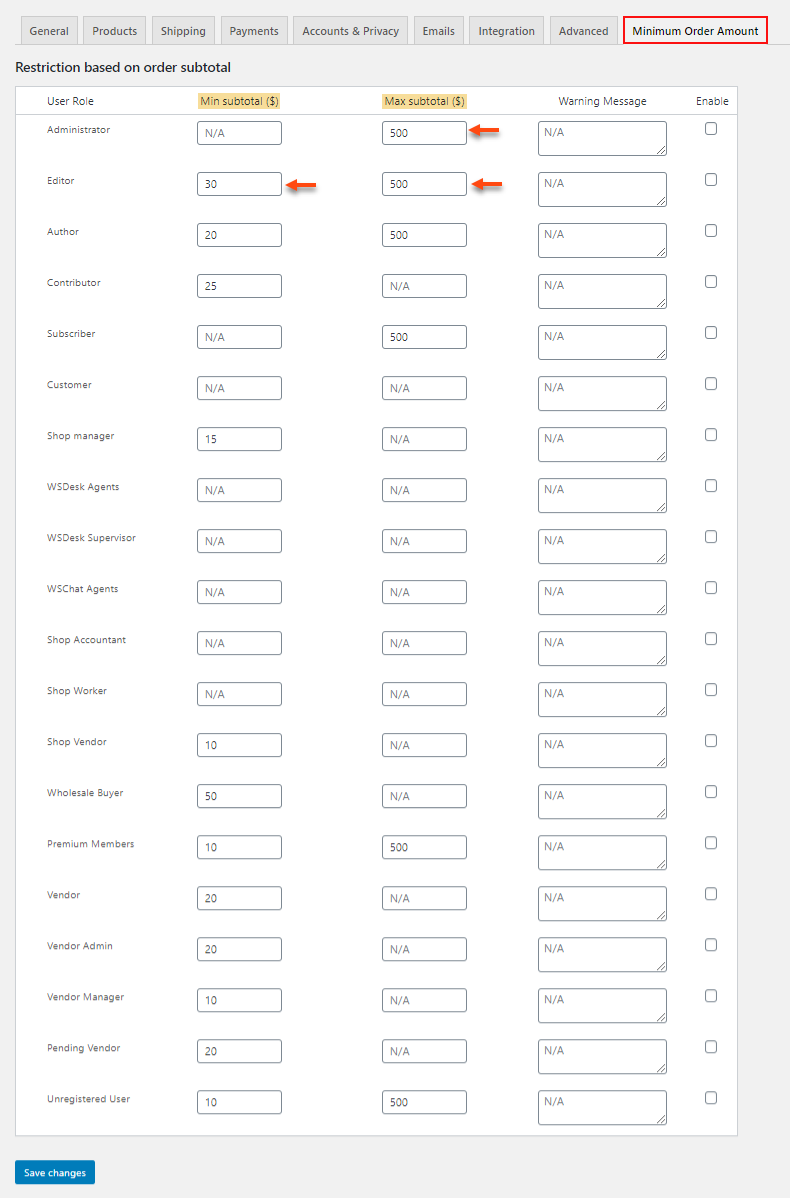This screenshot has height=1198, width=790.
Task: Edit the Vendor Admin warning message textarea
Action: [602, 954]
